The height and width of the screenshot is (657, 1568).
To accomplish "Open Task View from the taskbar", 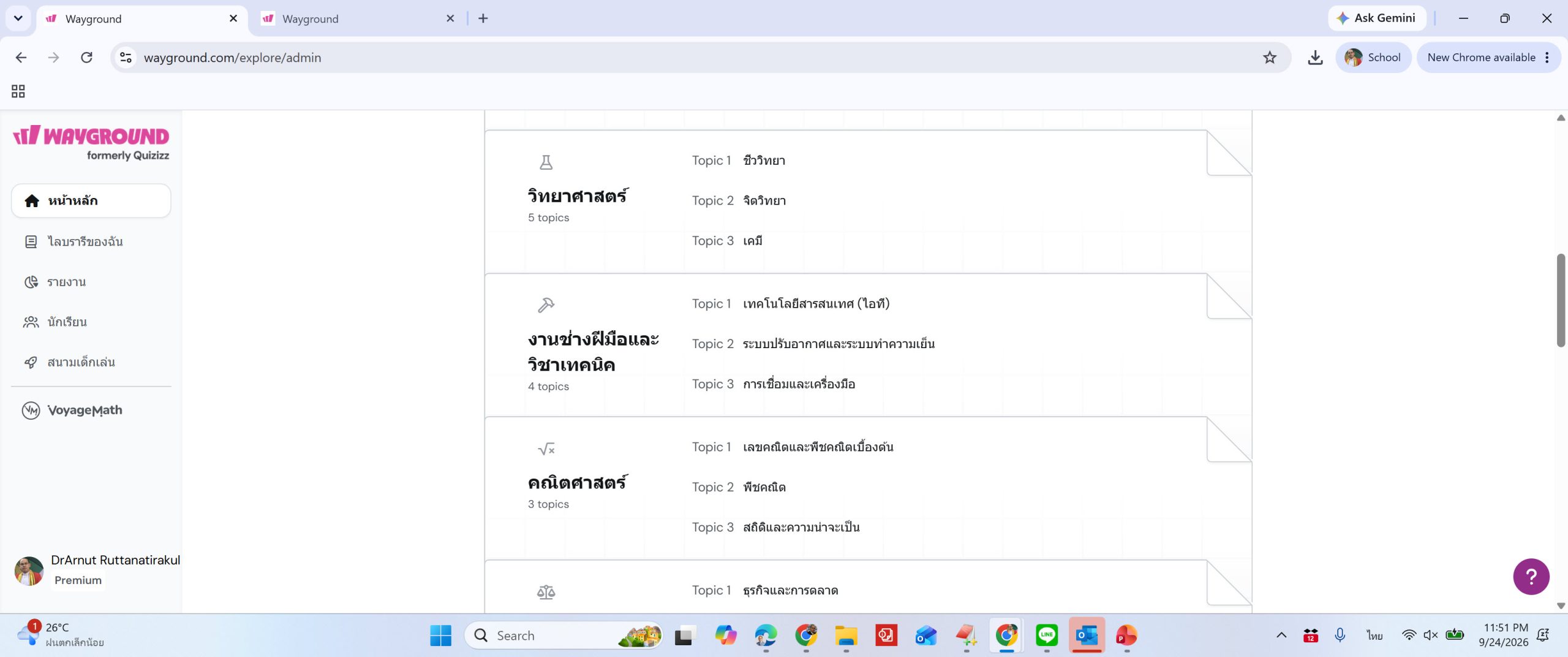I will [x=685, y=636].
